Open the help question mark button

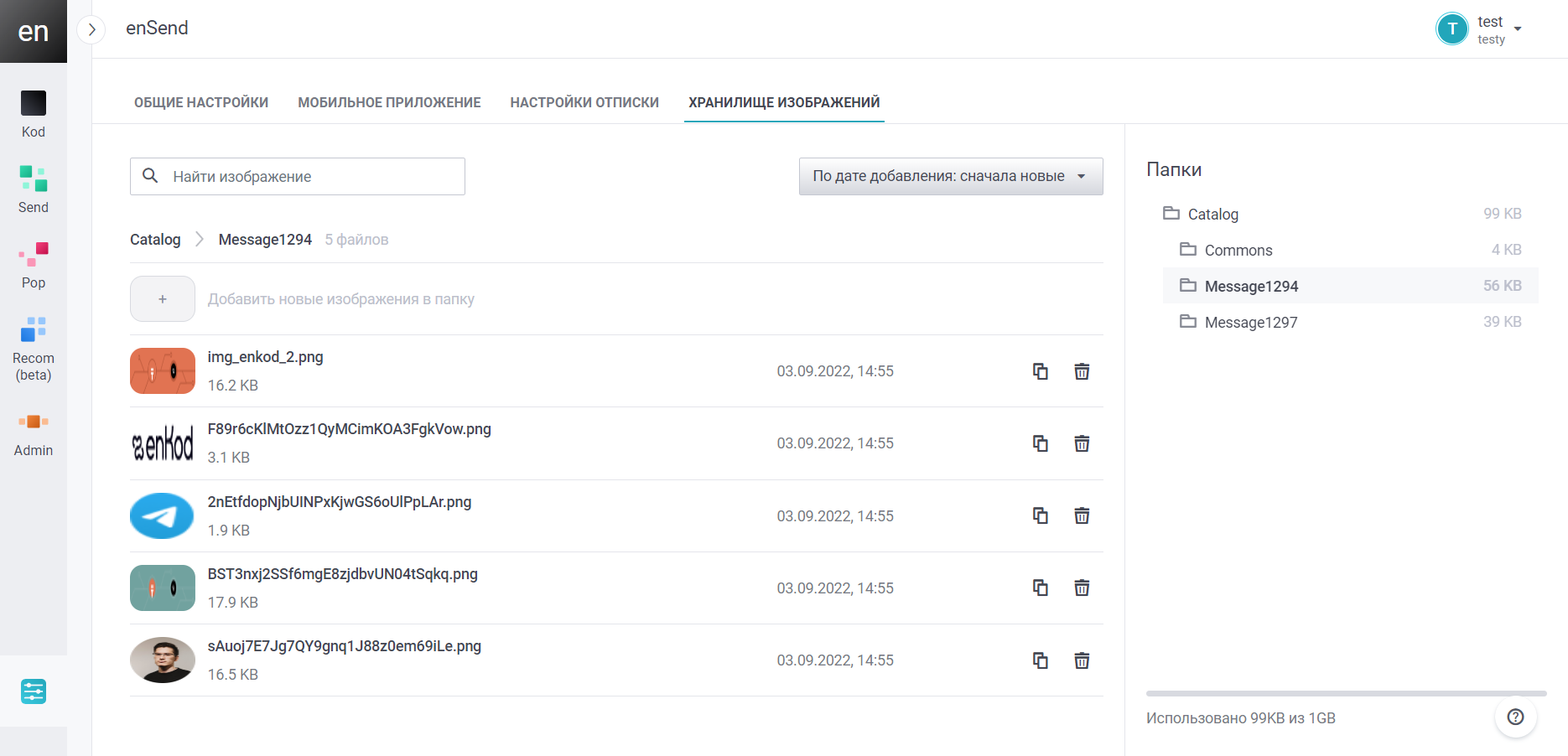[1515, 717]
